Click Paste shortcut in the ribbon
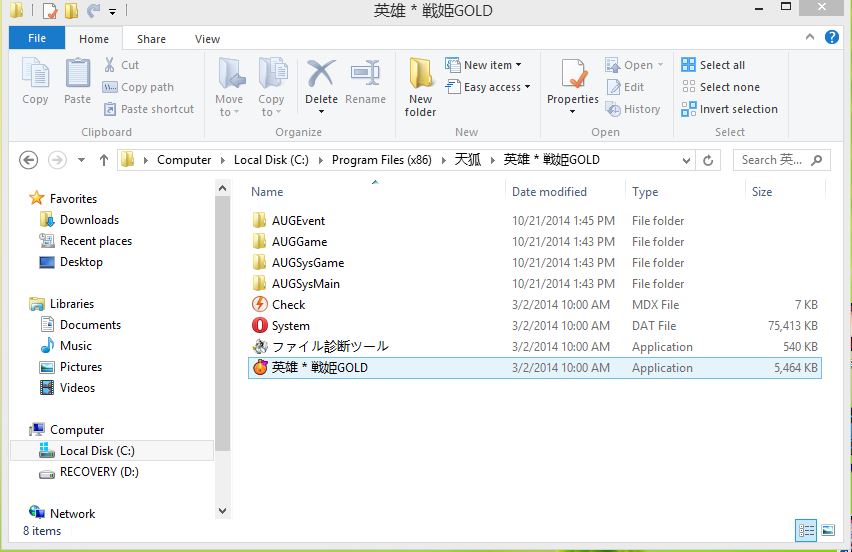This screenshot has width=852, height=552. pos(148,109)
